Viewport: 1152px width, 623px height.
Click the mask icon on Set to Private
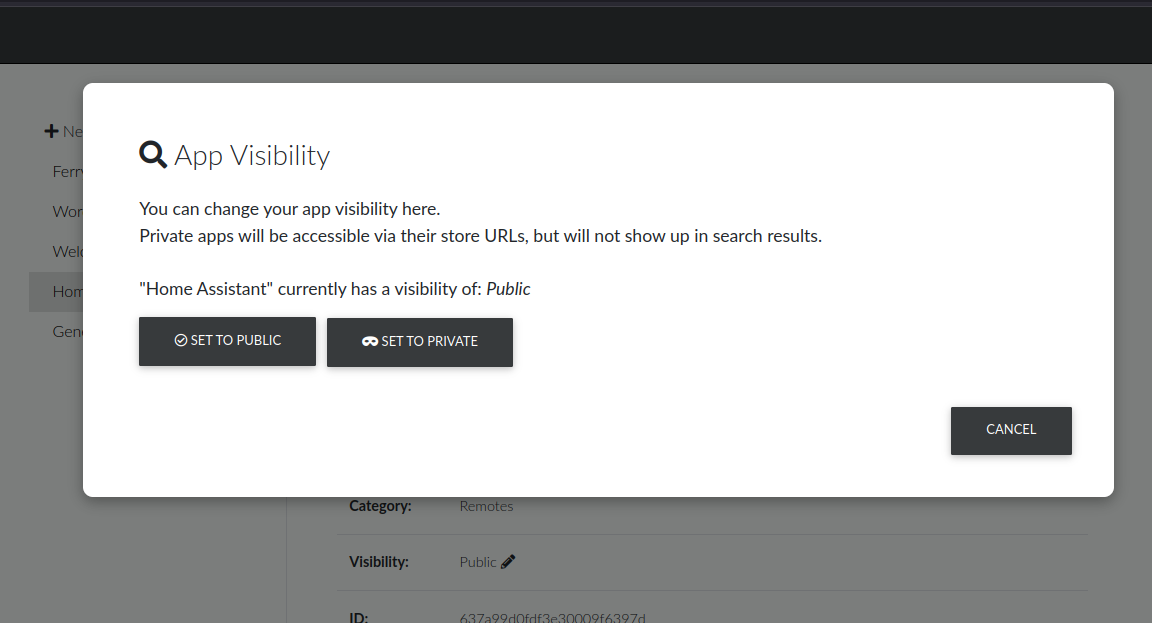click(370, 342)
